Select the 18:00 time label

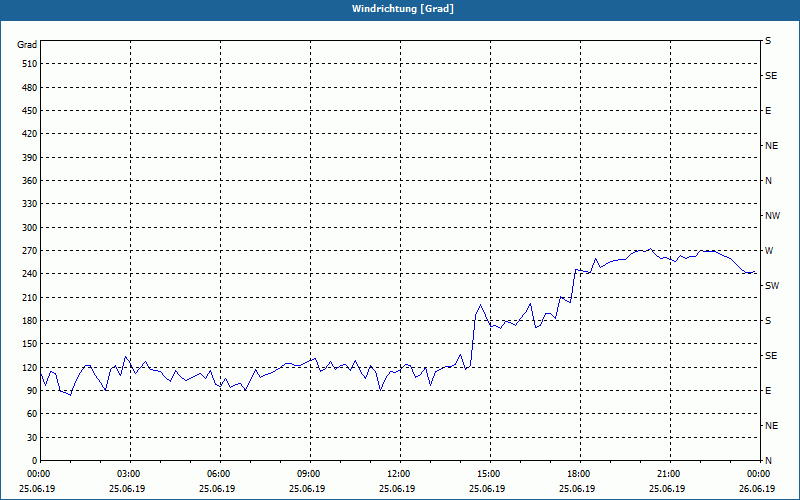point(580,474)
